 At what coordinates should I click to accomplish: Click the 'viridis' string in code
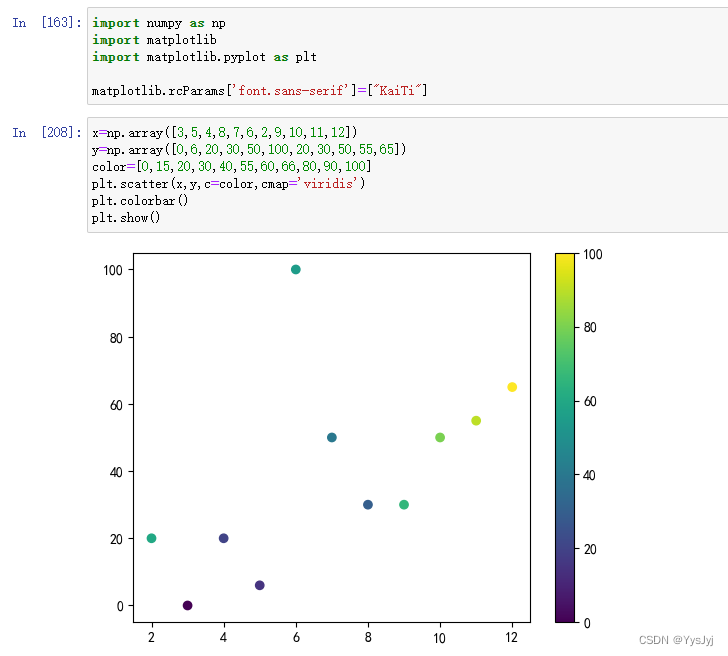[x=328, y=183]
